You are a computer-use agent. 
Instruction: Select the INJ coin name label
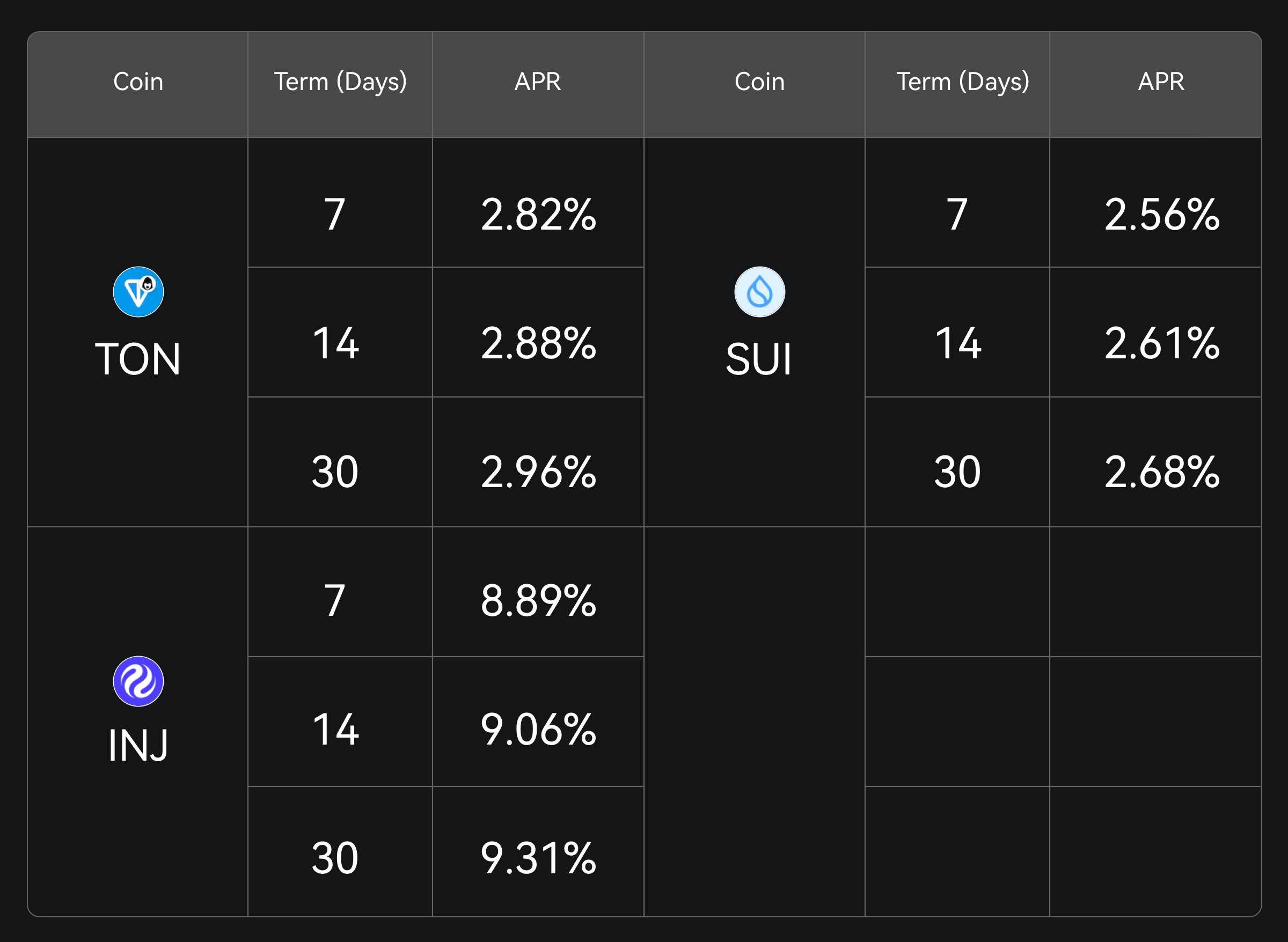(x=138, y=746)
